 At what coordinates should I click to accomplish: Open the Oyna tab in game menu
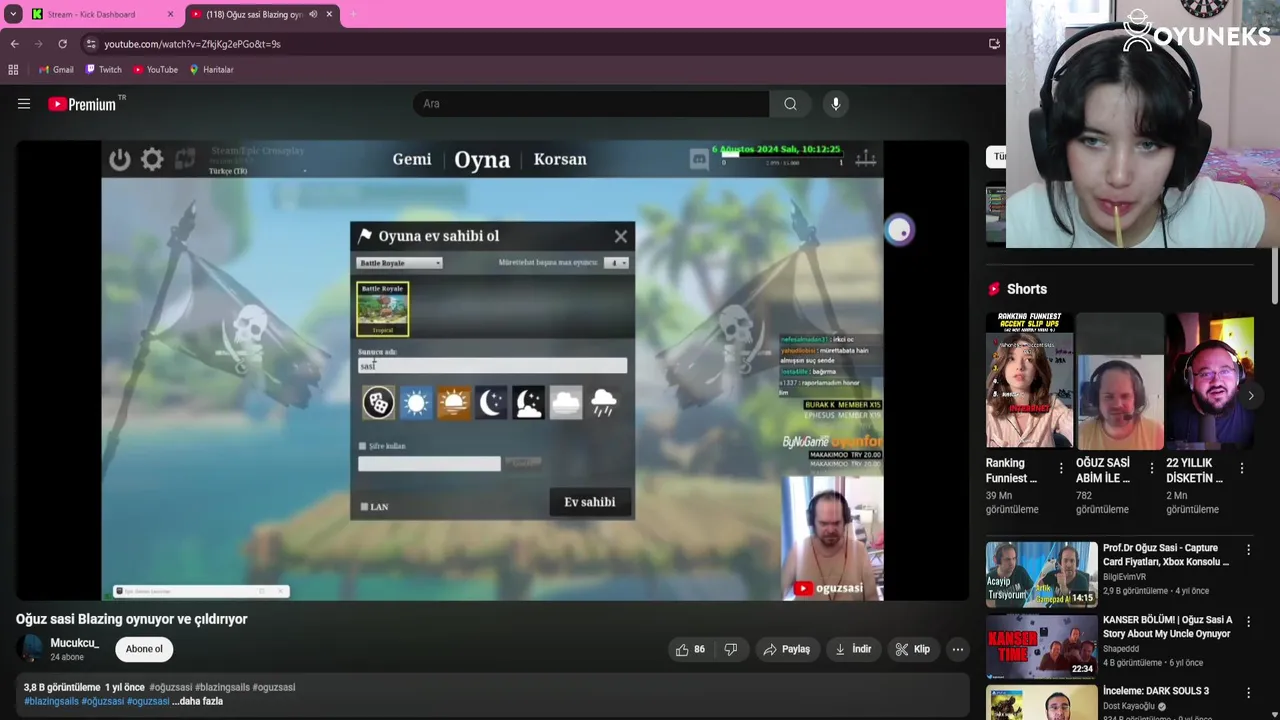click(482, 159)
